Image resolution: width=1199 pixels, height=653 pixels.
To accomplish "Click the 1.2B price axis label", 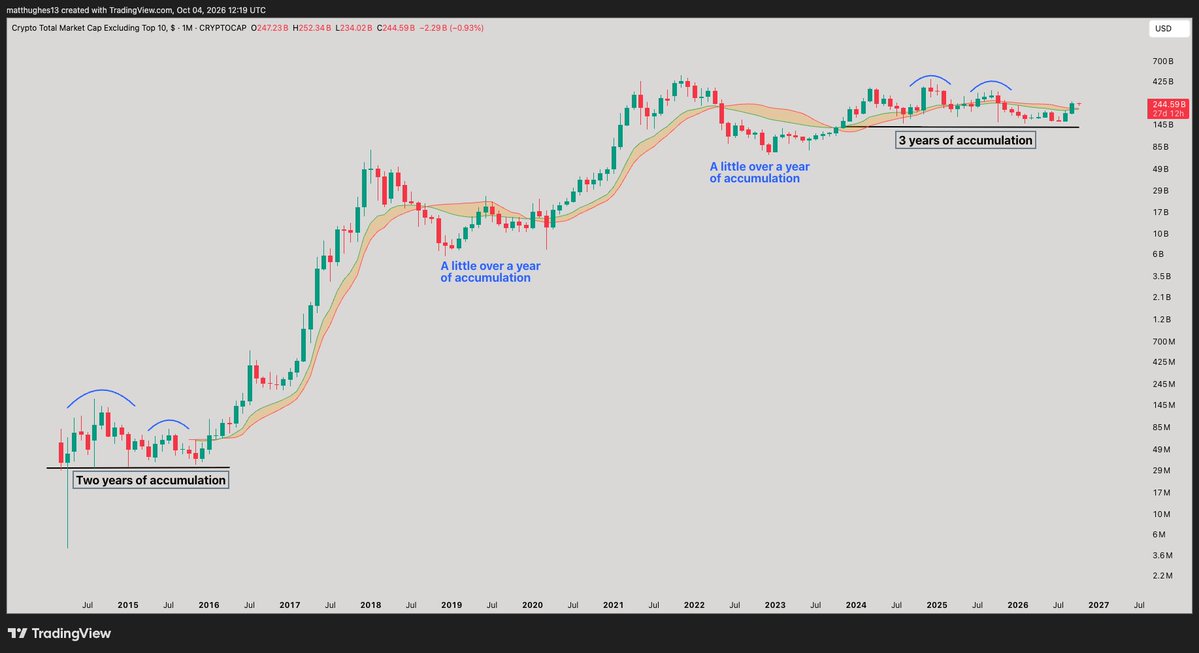I will click(1162, 320).
